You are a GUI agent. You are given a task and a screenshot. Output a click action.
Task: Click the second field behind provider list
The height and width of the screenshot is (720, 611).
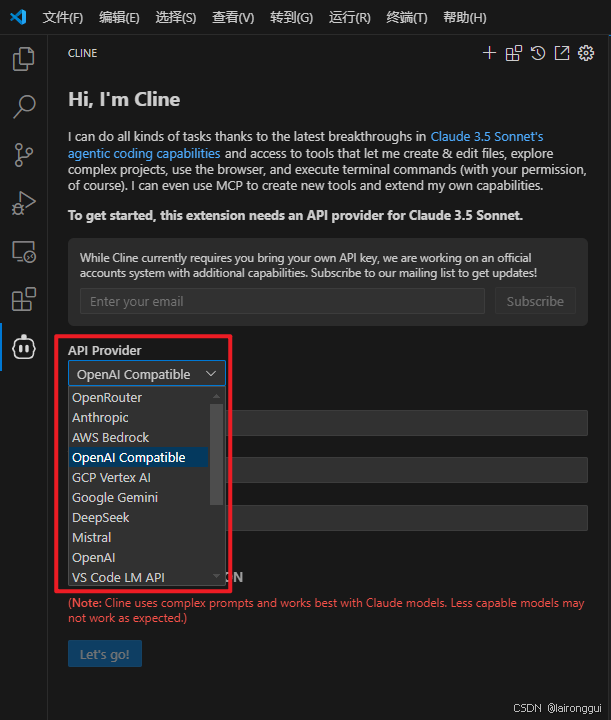click(407, 470)
